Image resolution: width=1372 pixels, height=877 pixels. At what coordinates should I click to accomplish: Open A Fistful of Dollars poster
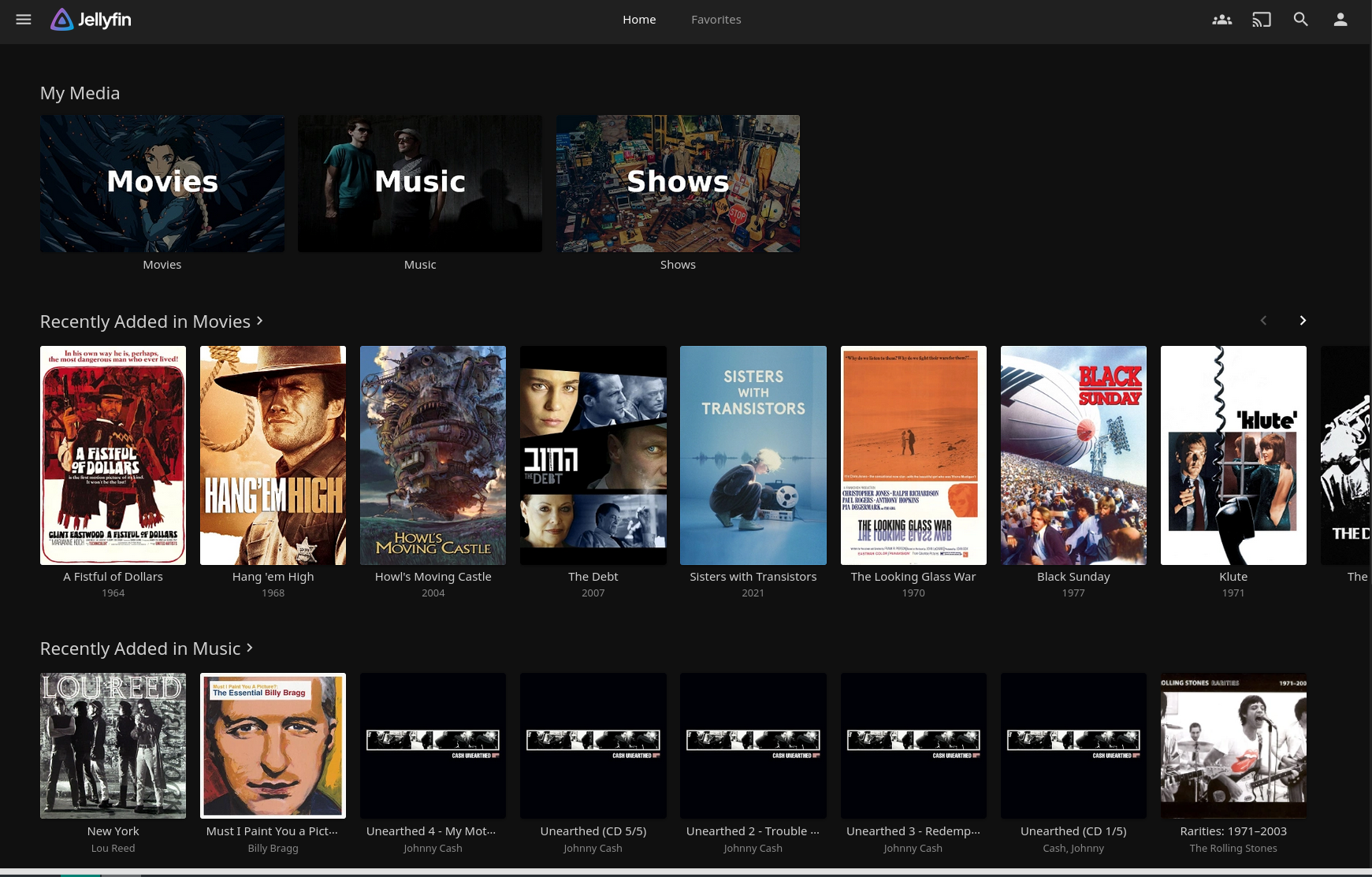coord(113,455)
